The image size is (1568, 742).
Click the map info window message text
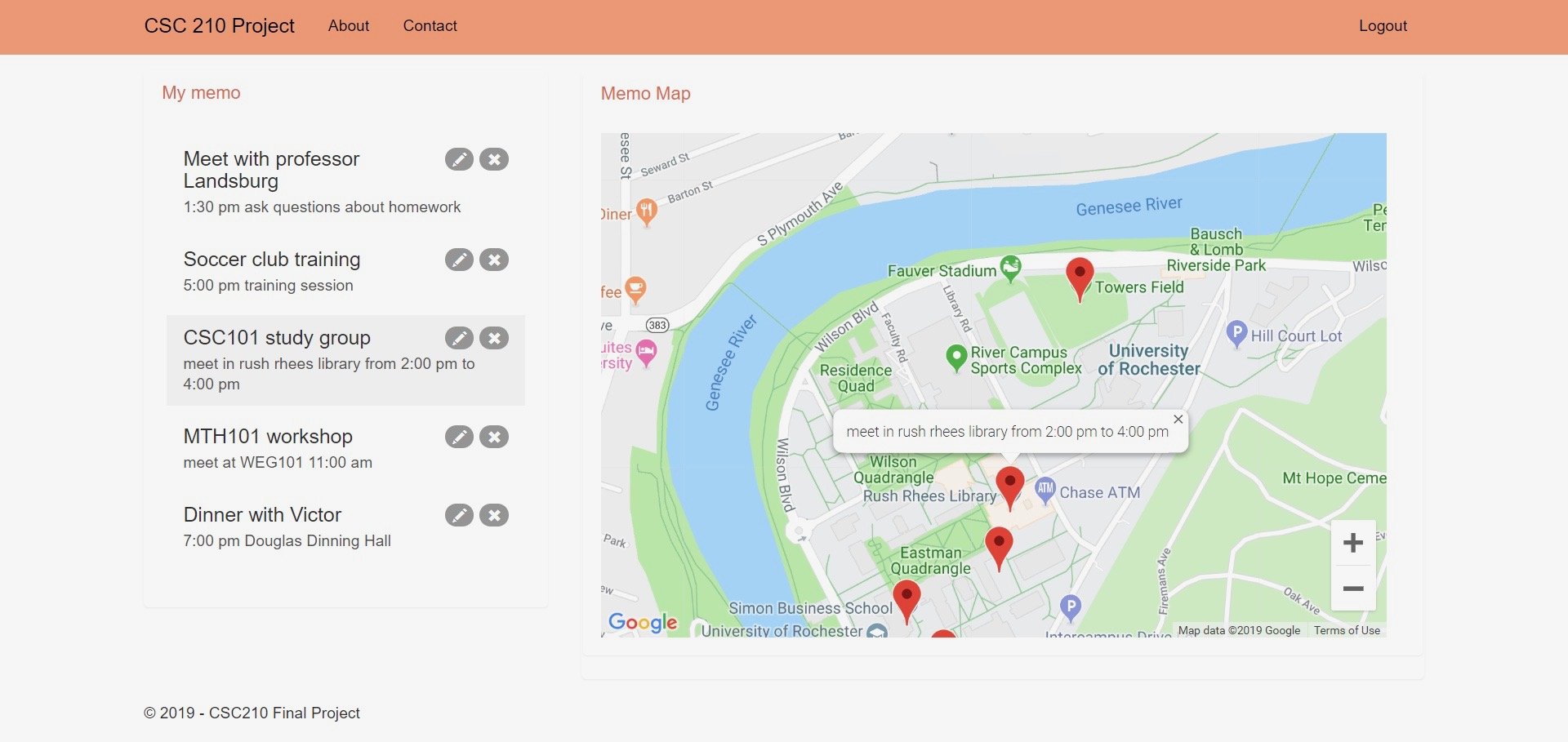1007,432
